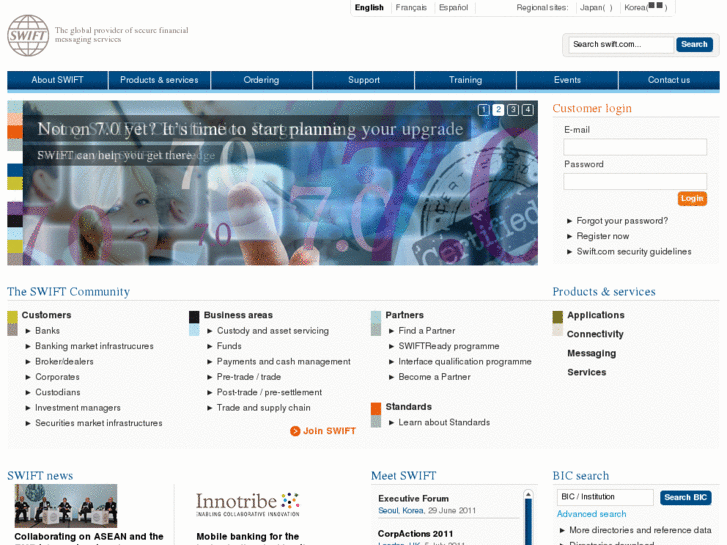Open Trade and supply chain link
727x545 pixels.
click(263, 408)
